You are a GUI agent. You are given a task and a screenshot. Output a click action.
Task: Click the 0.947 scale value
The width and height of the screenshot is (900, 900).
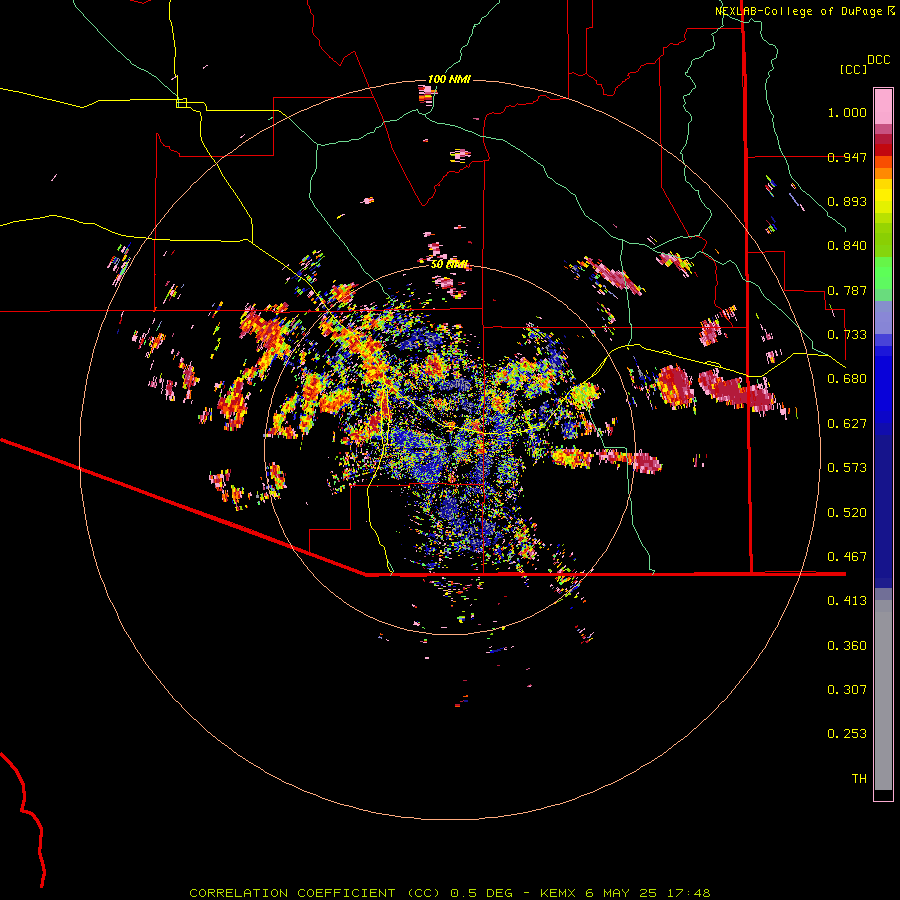point(847,157)
